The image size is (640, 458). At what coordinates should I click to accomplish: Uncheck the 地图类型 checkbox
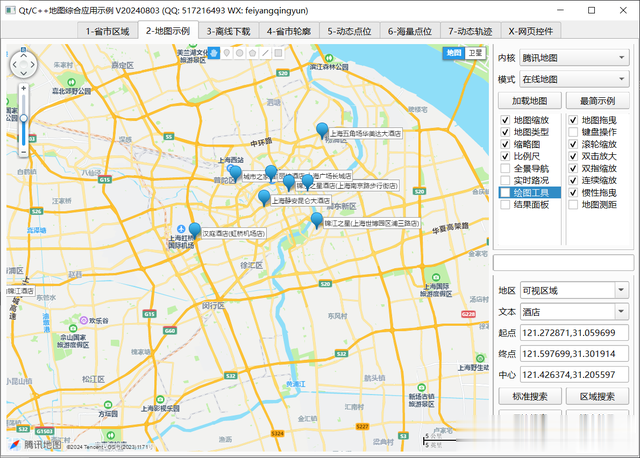coord(505,132)
